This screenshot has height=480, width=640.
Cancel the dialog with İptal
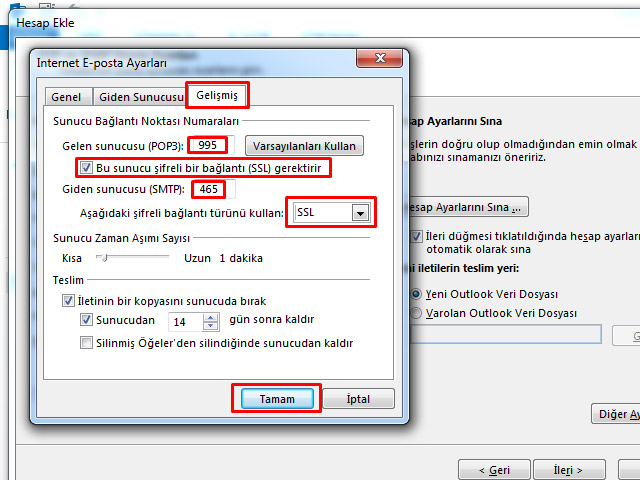coord(357,398)
